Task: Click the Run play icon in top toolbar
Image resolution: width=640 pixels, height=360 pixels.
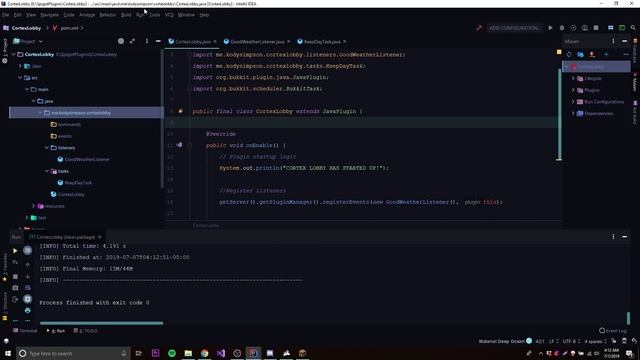Action: [x=550, y=28]
